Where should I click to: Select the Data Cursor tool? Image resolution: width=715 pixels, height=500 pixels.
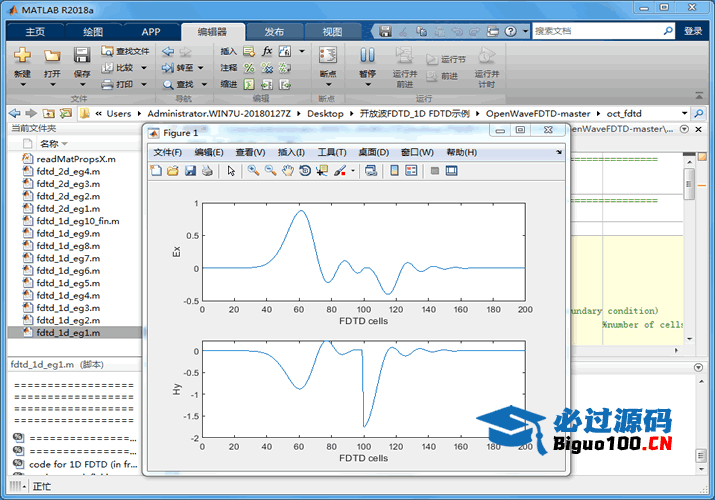[x=322, y=171]
